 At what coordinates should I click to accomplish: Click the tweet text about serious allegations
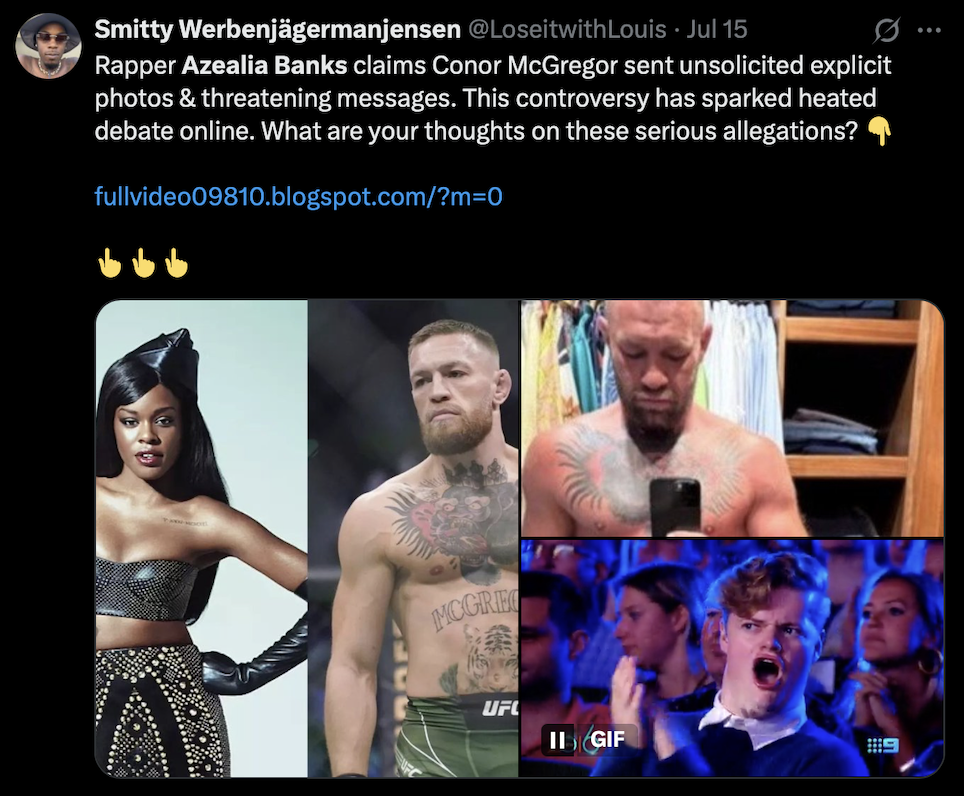492,98
